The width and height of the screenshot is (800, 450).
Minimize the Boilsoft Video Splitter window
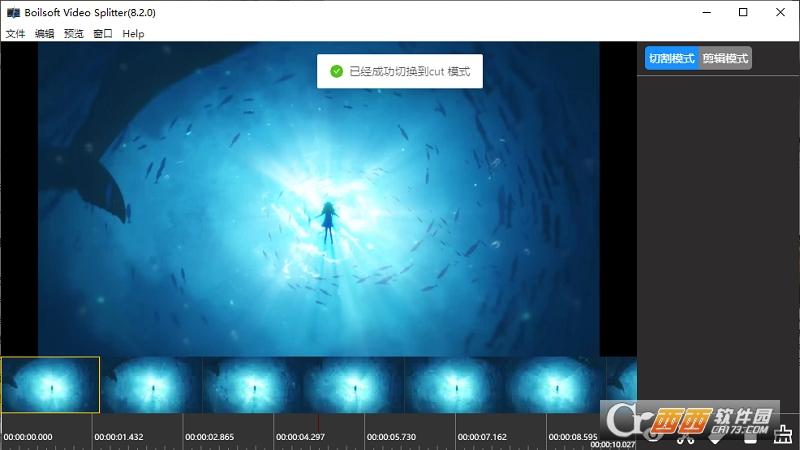pyautogui.click(x=707, y=12)
